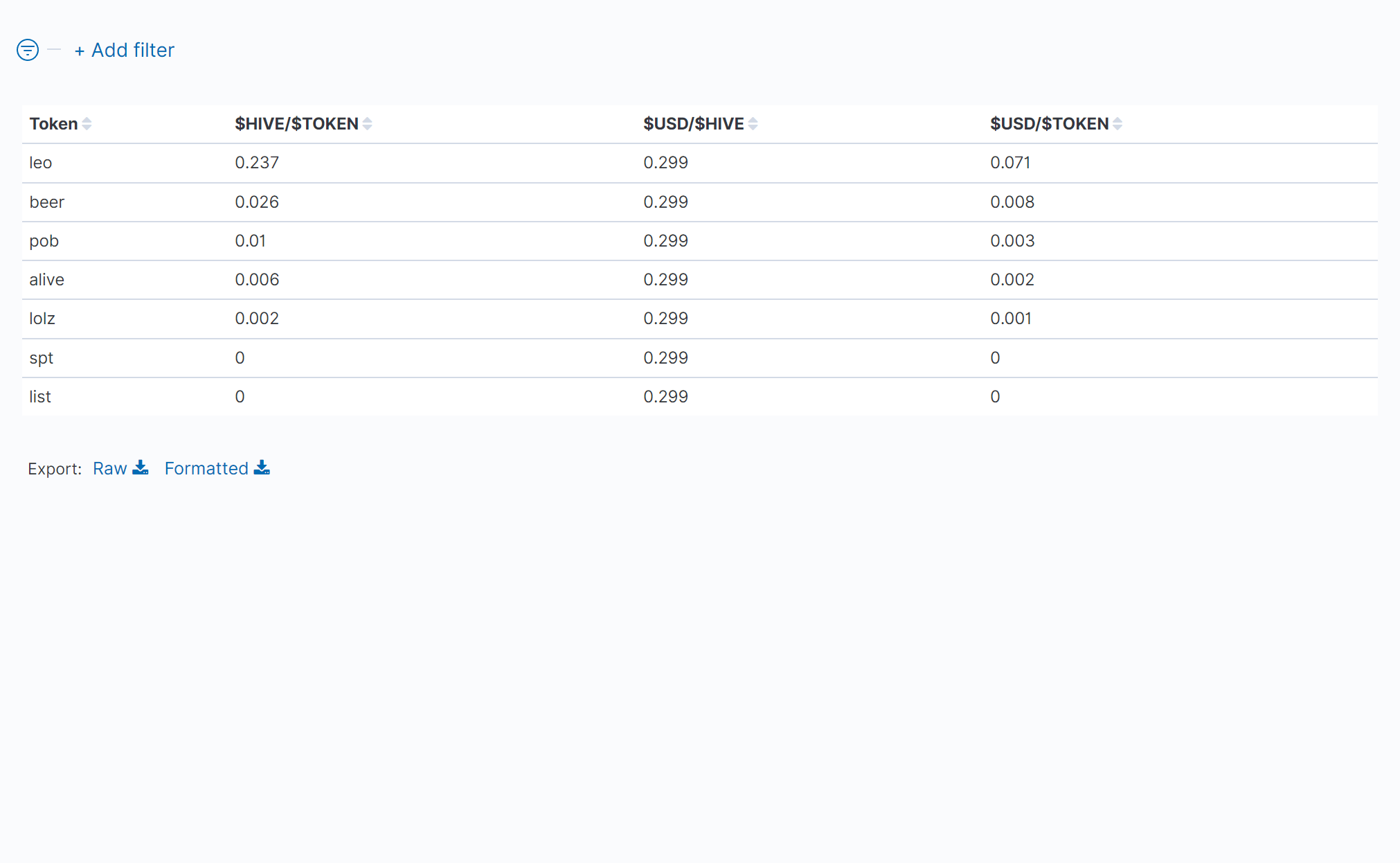Sort by the Token column arrows
Image resolution: width=1400 pixels, height=863 pixels.
coord(87,124)
